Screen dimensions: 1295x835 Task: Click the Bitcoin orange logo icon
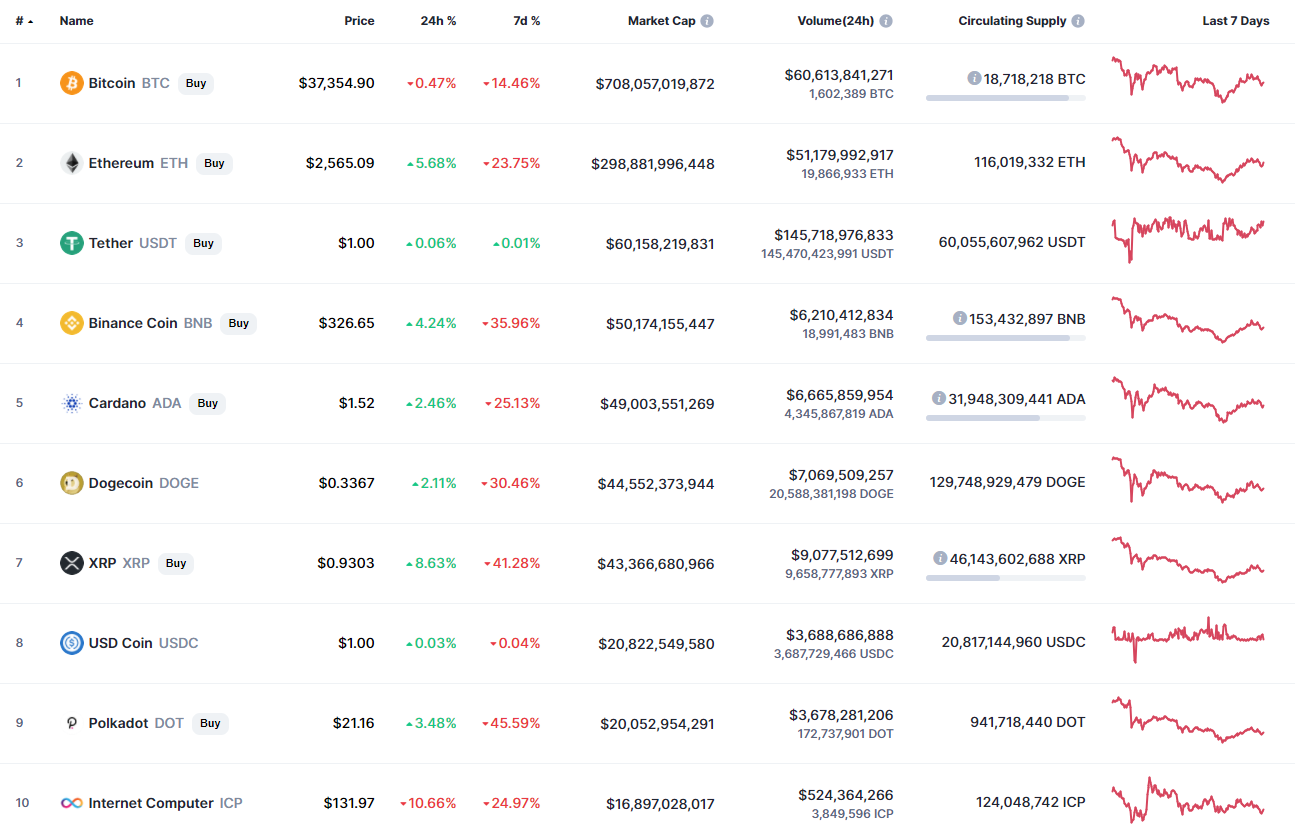coord(71,83)
